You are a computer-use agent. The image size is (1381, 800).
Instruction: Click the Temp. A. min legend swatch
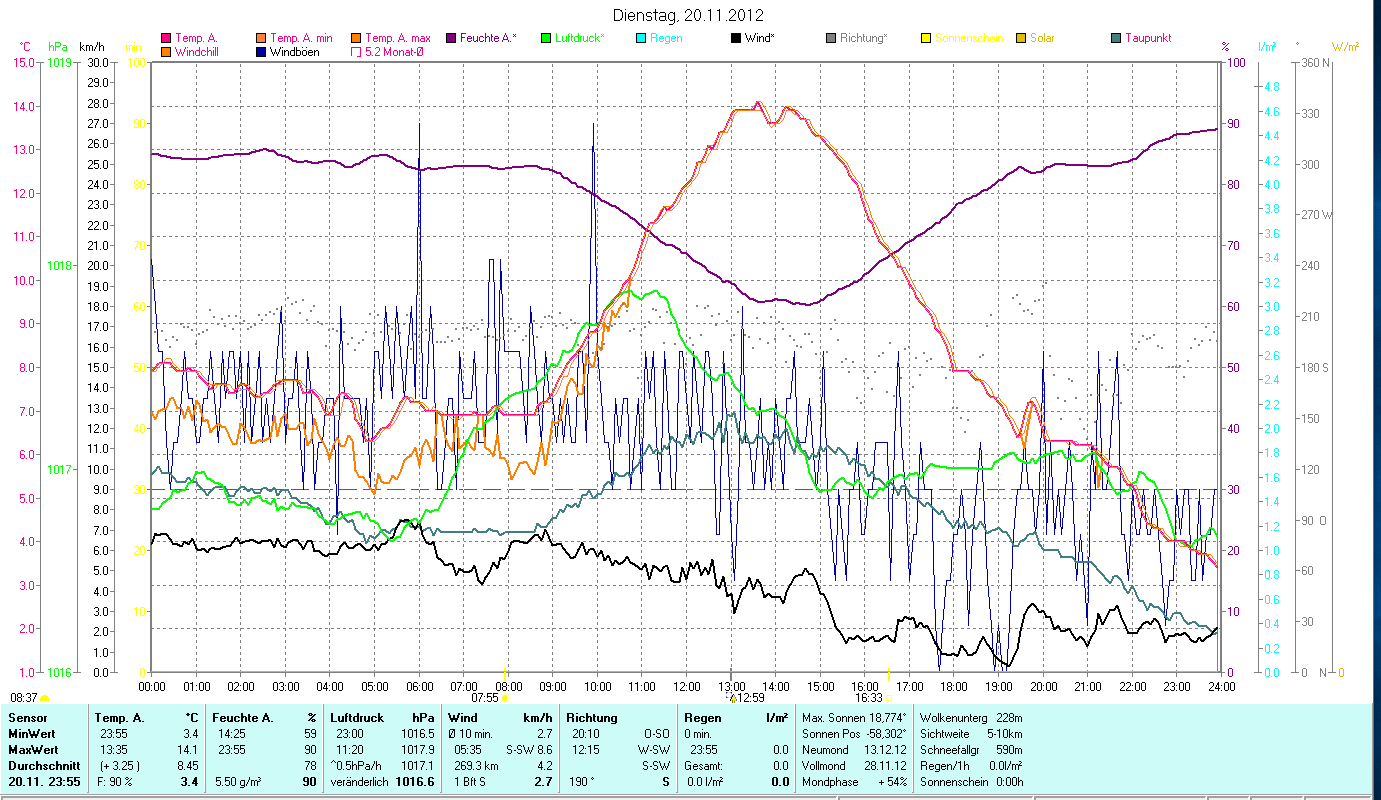261,38
